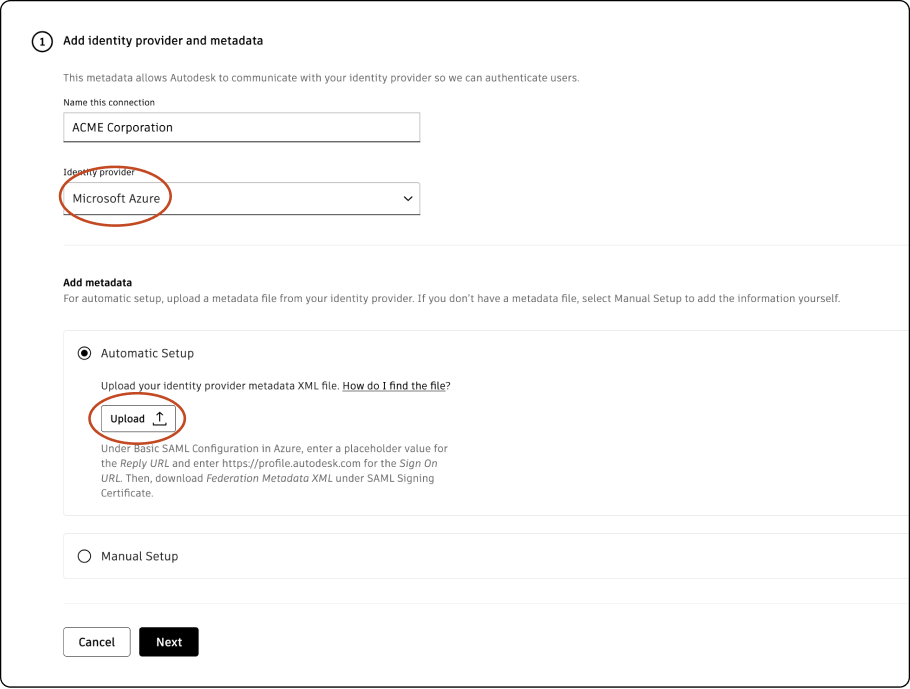910x689 pixels.
Task: Click the "Automatic Setup" option label
Action: 147,353
